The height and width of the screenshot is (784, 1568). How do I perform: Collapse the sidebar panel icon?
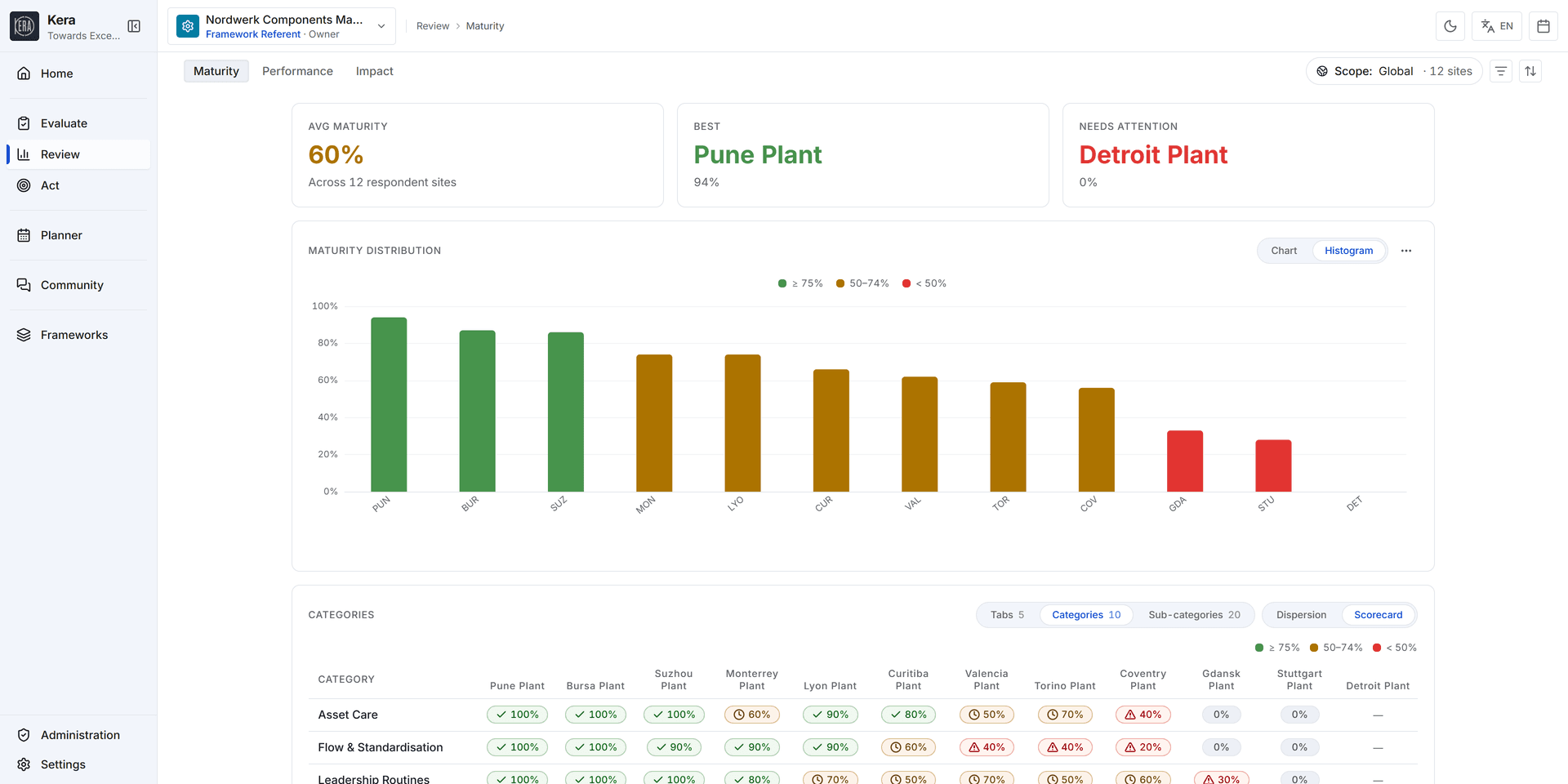pyautogui.click(x=134, y=26)
